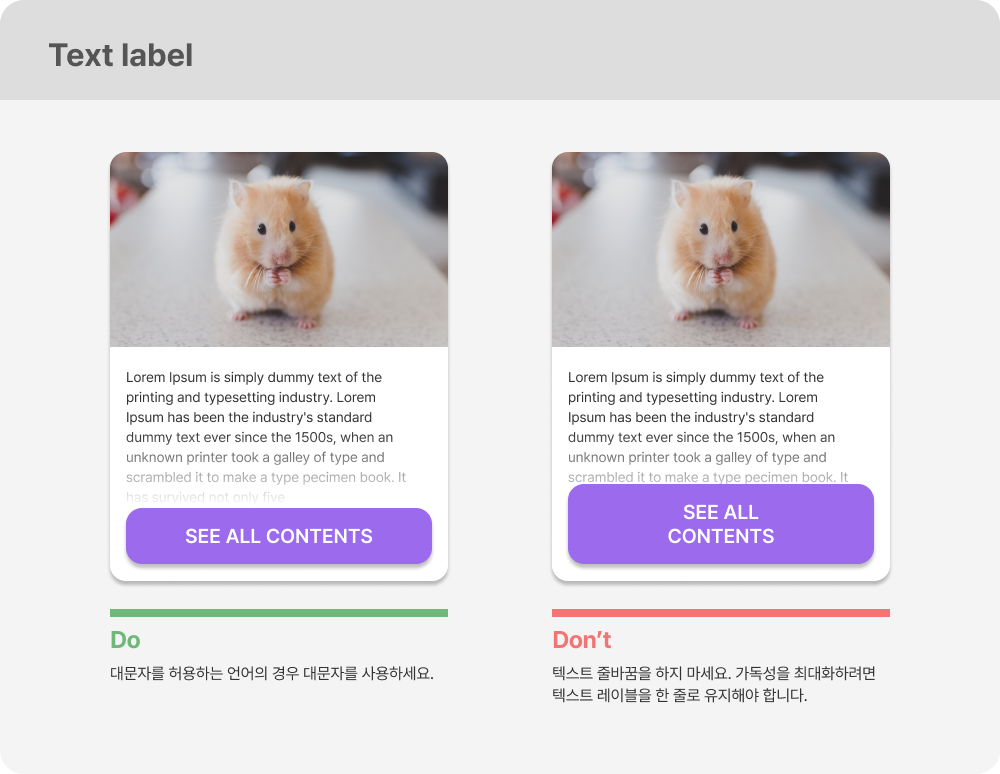This screenshot has width=1000, height=774.
Task: Click the faded text 'has survived not only five'
Action: pos(205,497)
